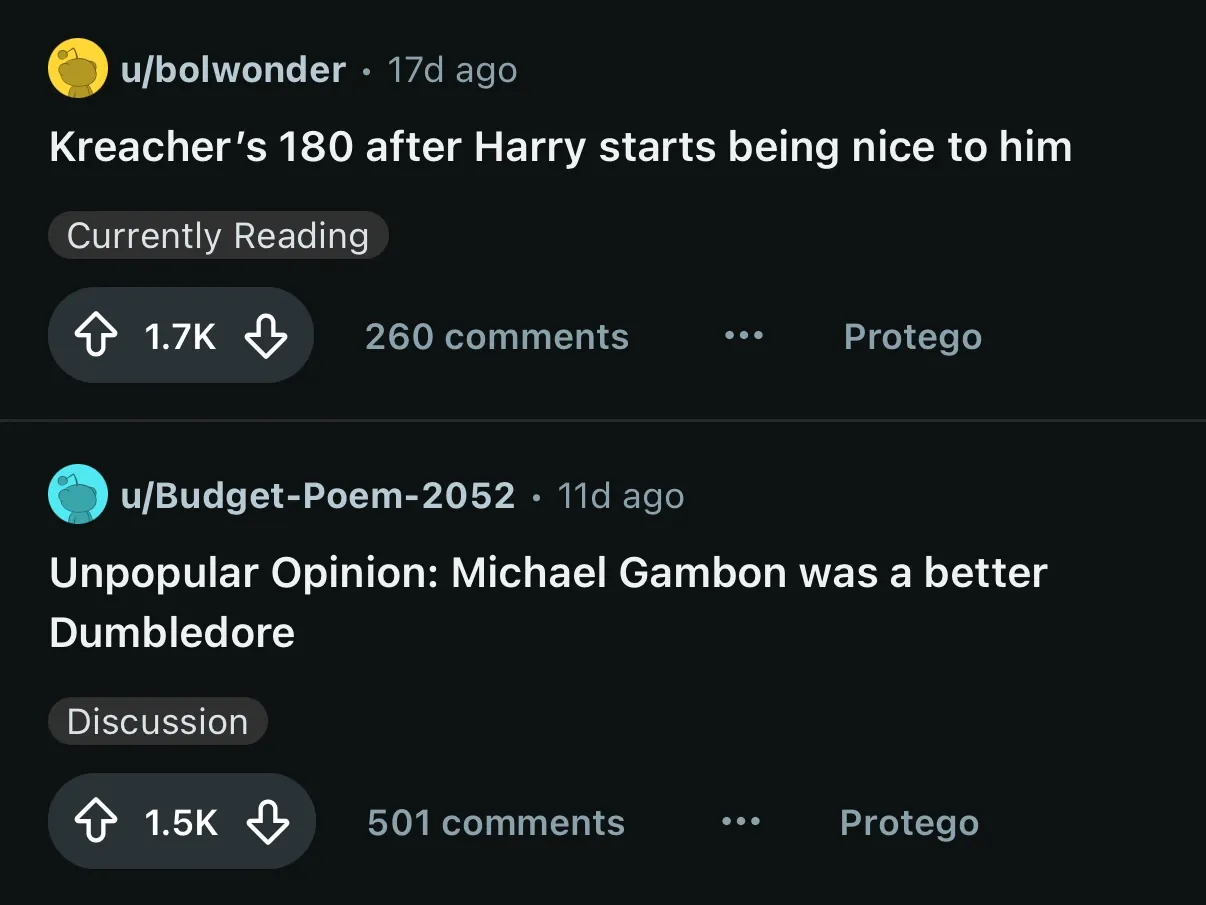Open the more options ellipsis on Gambon post
The height and width of the screenshot is (905, 1206).
click(741, 823)
